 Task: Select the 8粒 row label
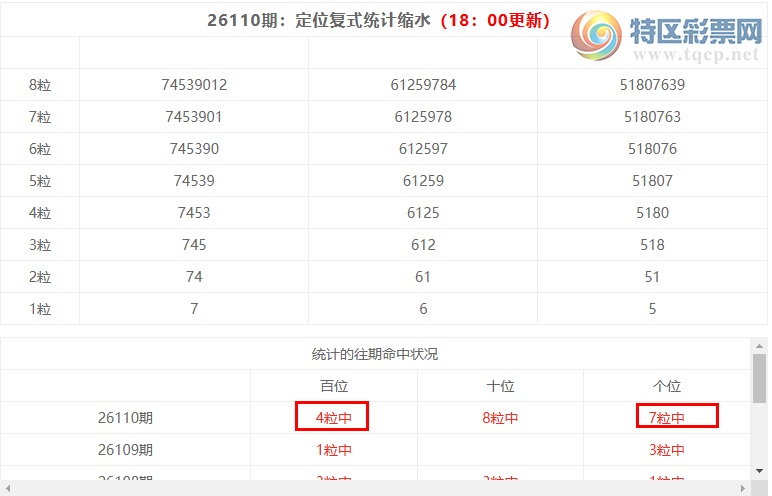click(40, 85)
